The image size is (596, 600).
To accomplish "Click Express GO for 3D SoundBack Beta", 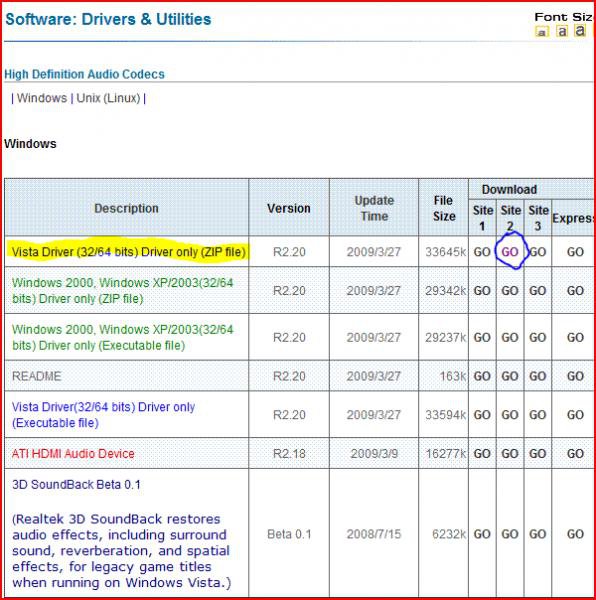I will (x=575, y=534).
